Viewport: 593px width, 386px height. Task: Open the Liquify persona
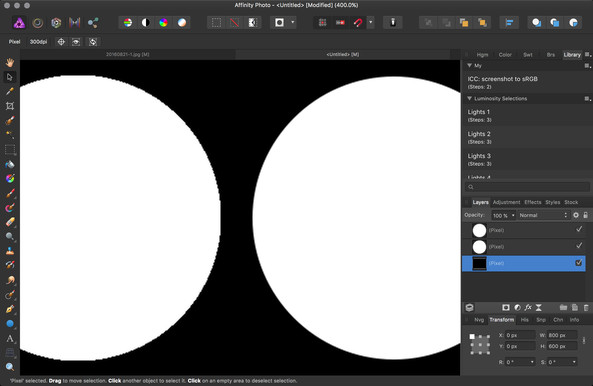pyautogui.click(x=37, y=23)
